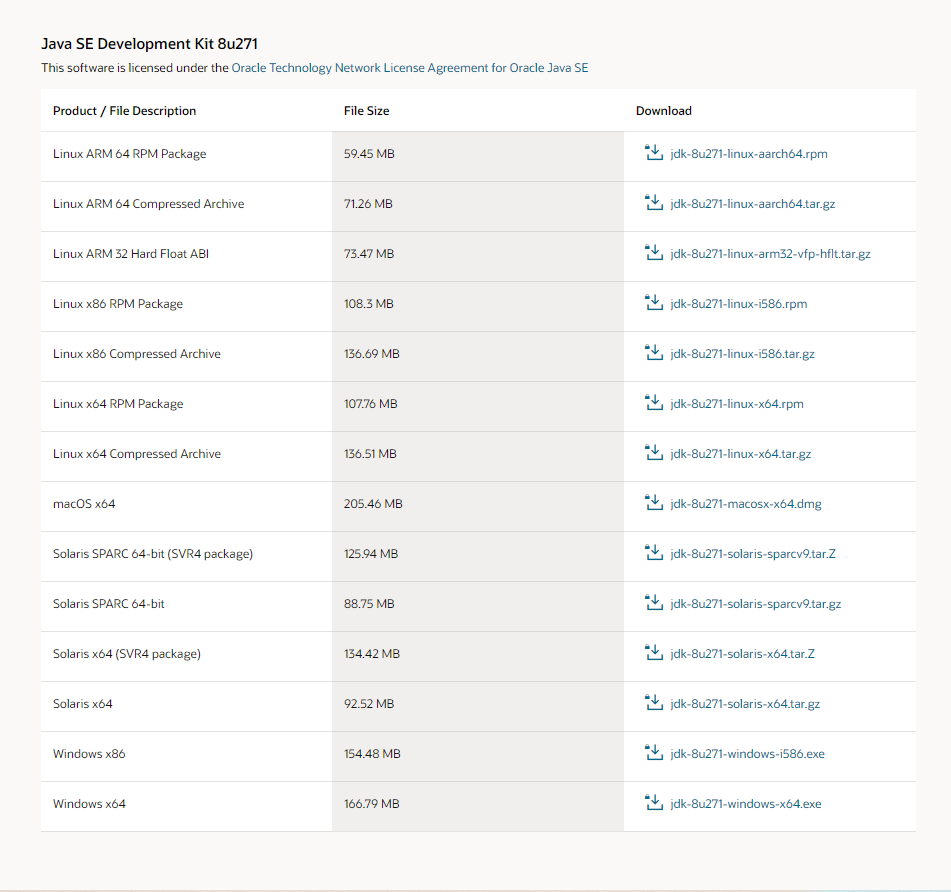
Task: Select Linux ARM 32 Hard Float ABI text
Action: pyautogui.click(x=131, y=254)
